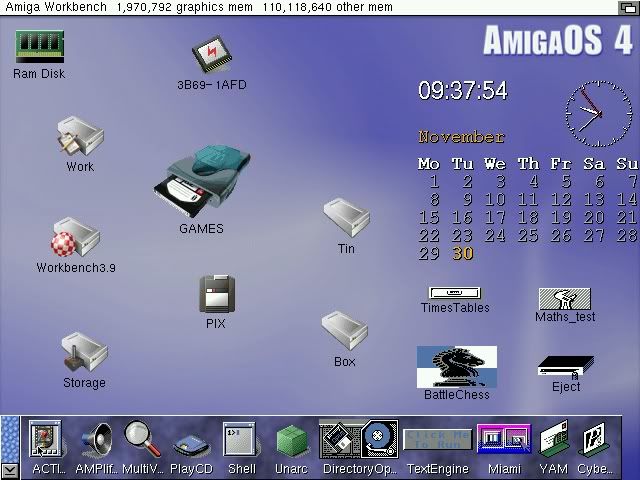This screenshot has width=640, height=480.
Task: Click the digital clock reading 09:37:54
Action: (x=462, y=90)
